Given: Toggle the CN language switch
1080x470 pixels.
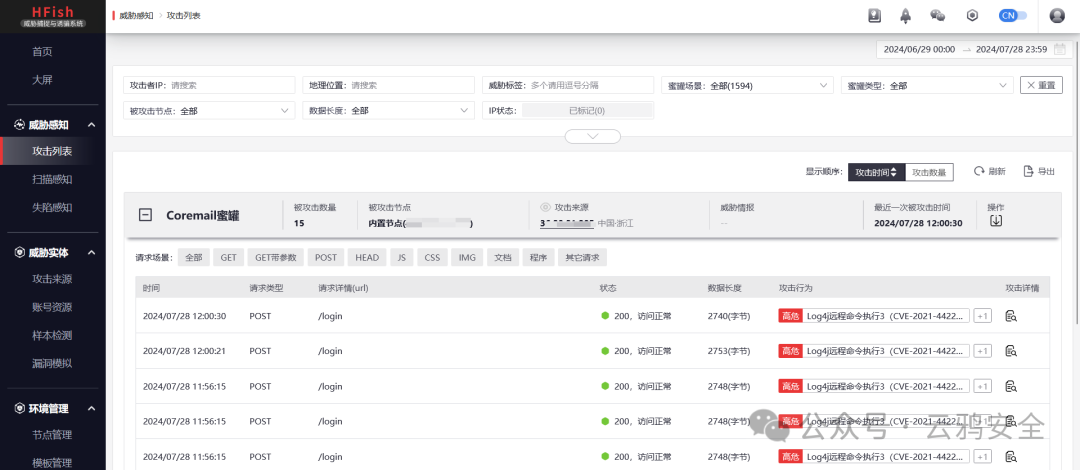Looking at the screenshot, I should click(1012, 15).
